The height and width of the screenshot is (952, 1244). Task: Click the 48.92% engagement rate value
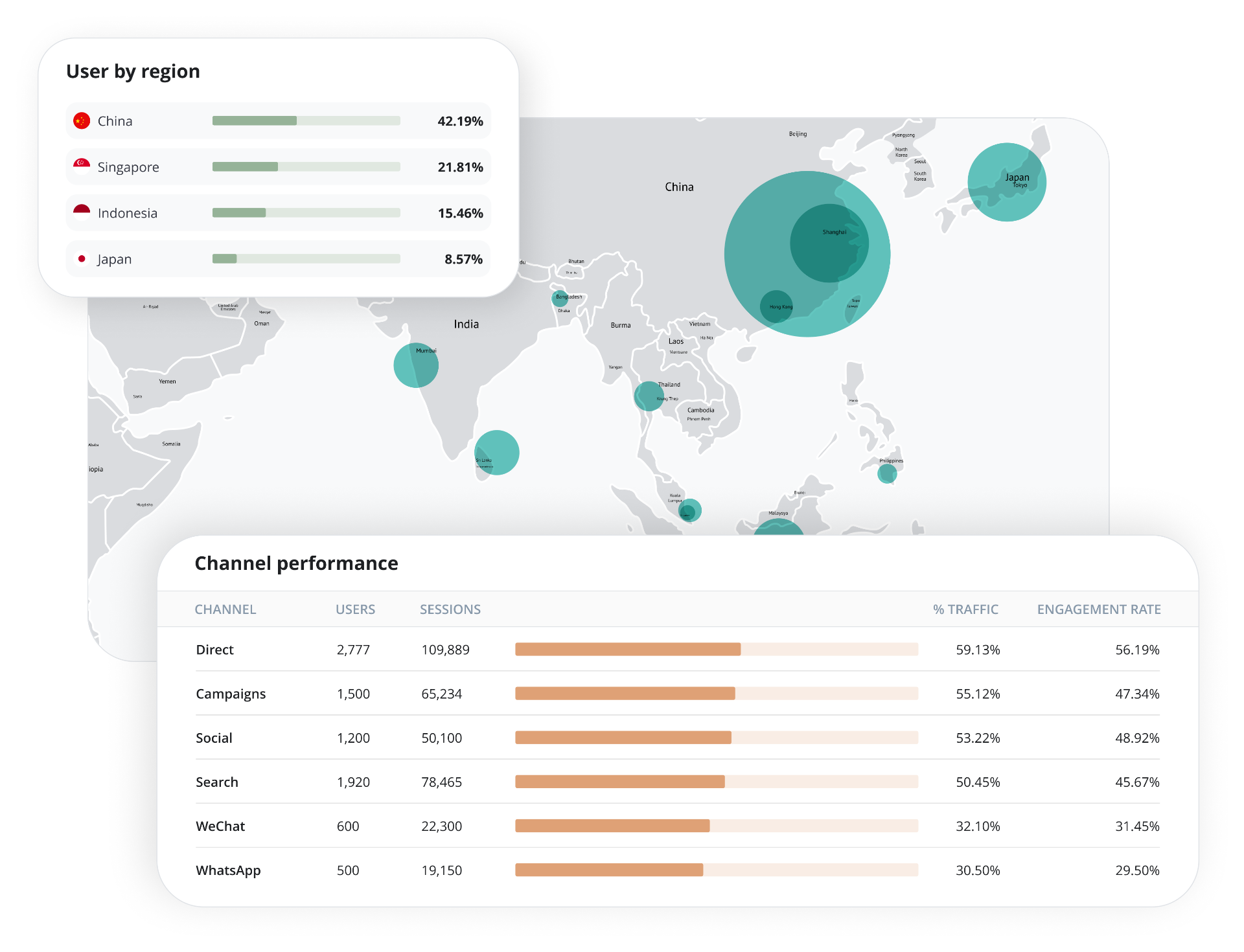click(x=1137, y=738)
